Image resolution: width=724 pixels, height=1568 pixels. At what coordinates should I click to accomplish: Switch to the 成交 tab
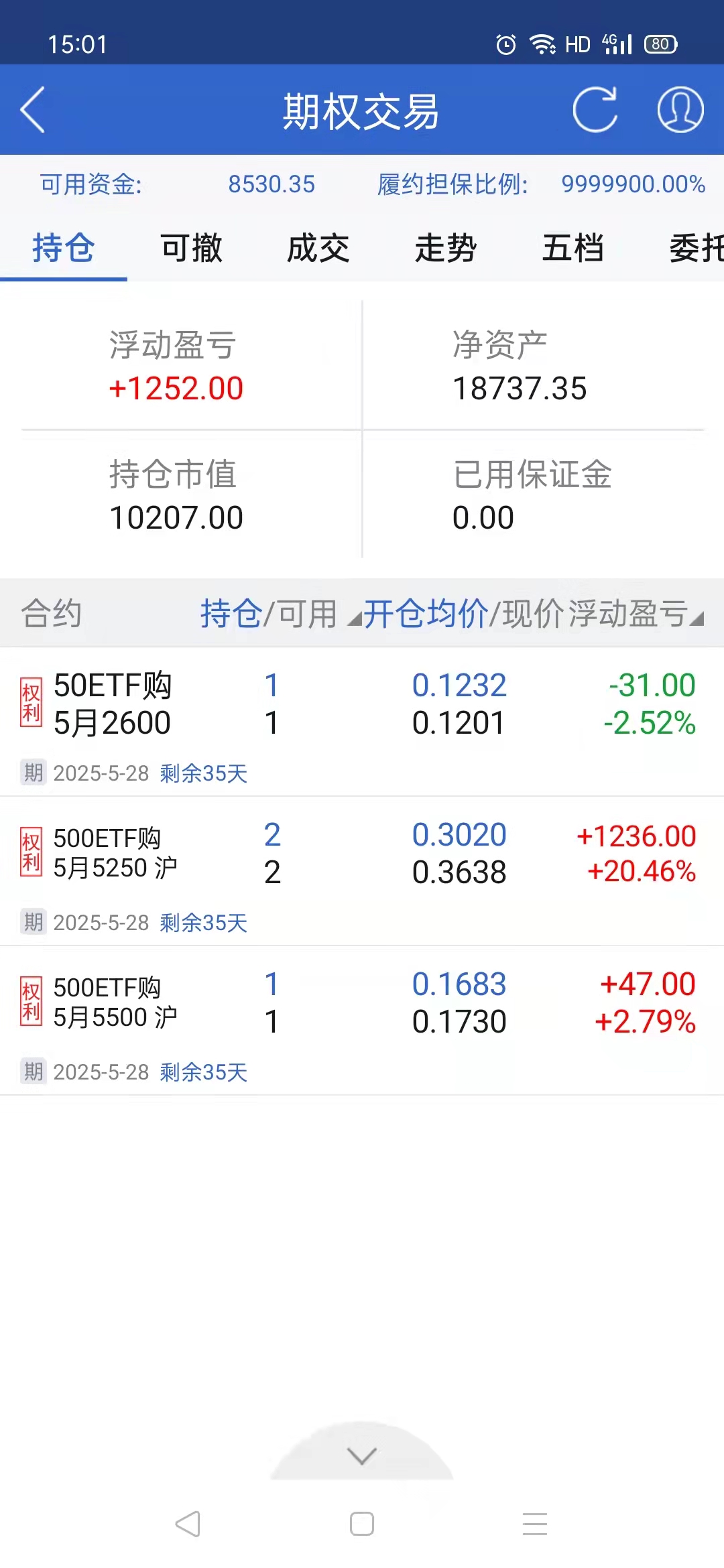pyautogui.click(x=318, y=249)
